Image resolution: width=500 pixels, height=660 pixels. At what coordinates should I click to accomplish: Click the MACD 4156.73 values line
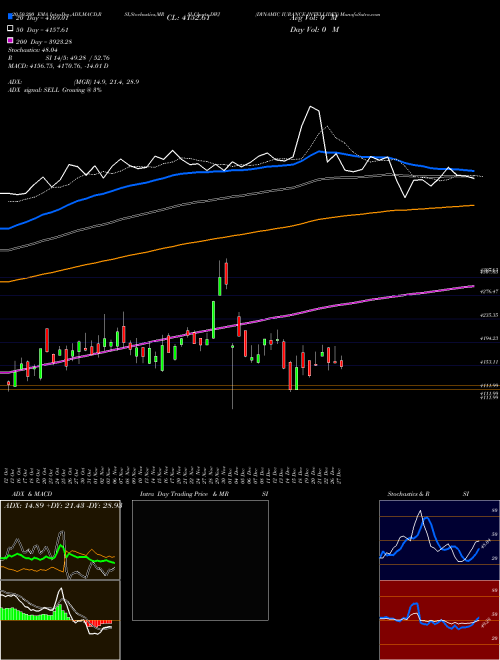click(x=59, y=66)
